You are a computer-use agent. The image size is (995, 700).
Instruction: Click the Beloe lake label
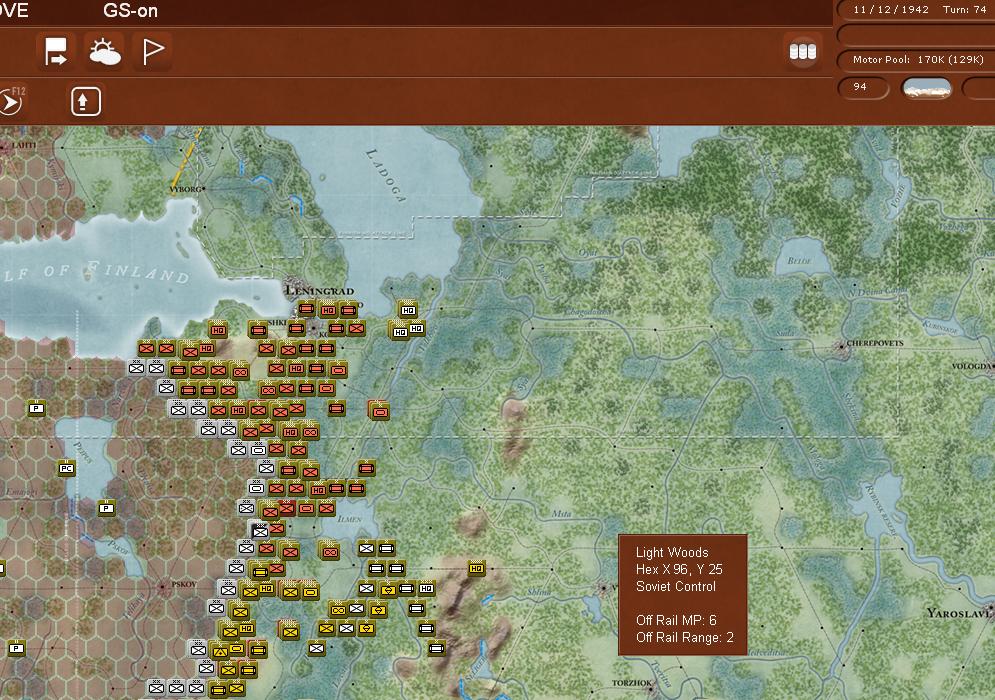coord(799,260)
